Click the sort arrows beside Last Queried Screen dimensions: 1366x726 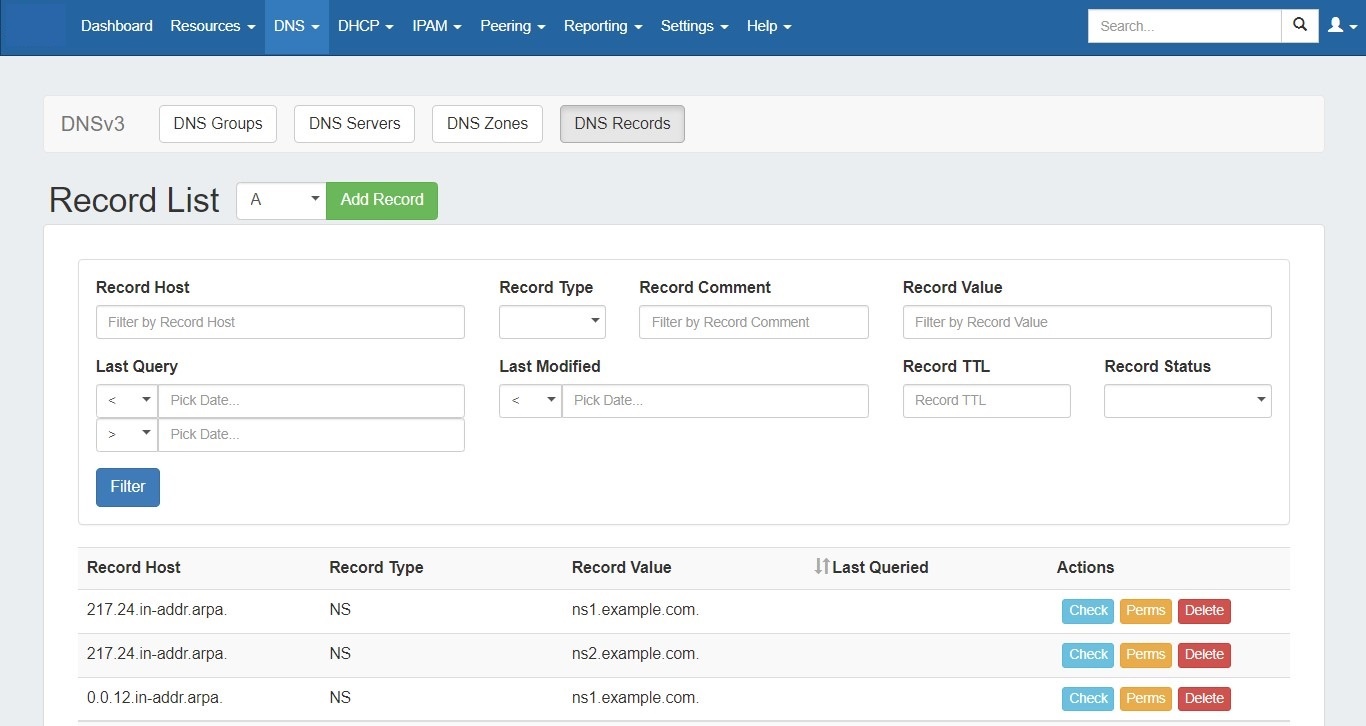tap(821, 567)
